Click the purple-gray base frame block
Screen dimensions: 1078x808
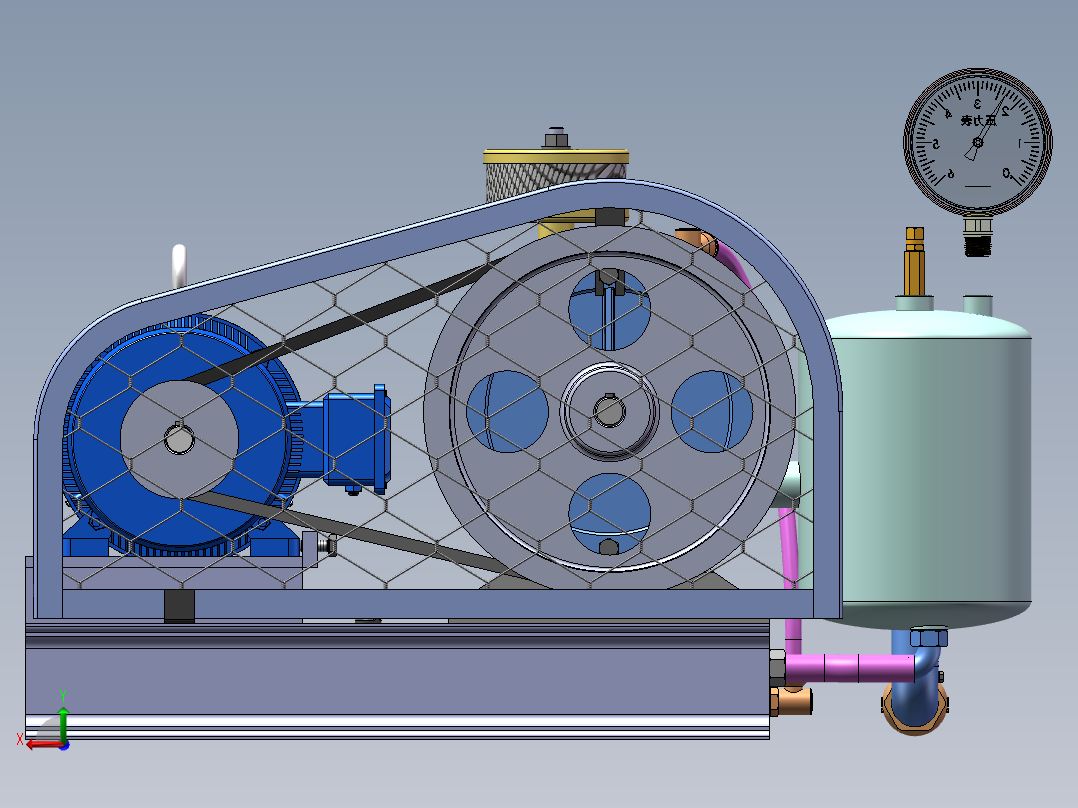coord(397,681)
